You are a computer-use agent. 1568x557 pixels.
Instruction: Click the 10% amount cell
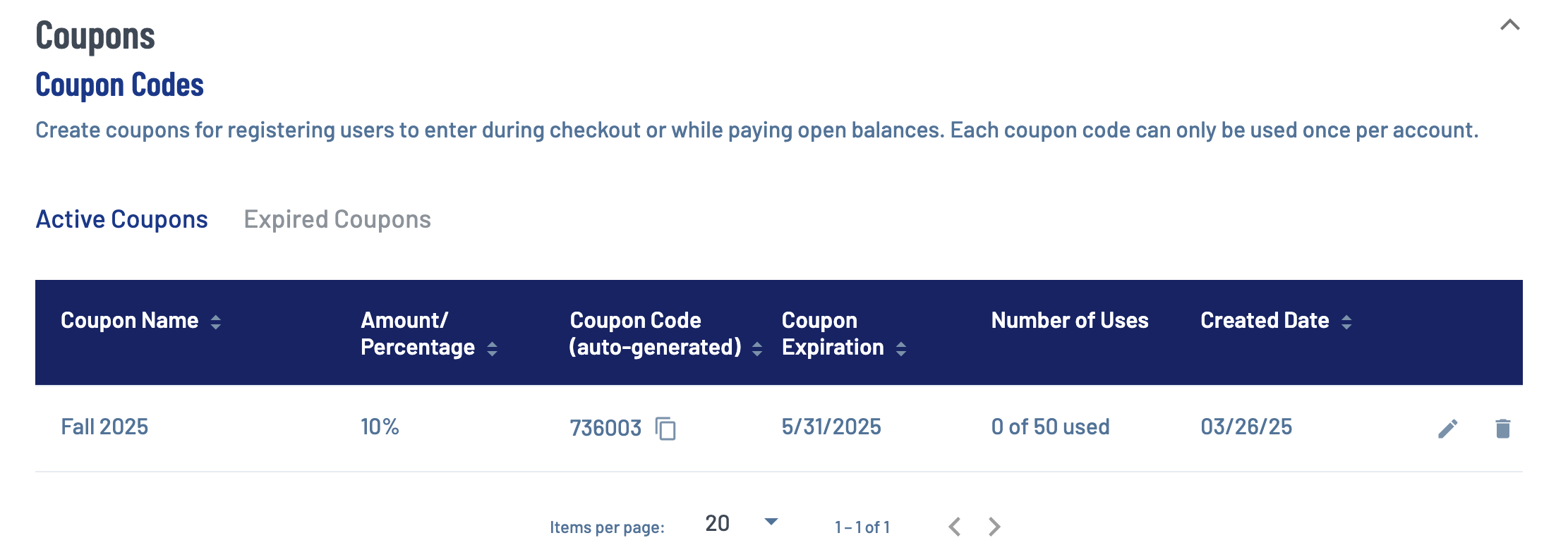(x=380, y=427)
